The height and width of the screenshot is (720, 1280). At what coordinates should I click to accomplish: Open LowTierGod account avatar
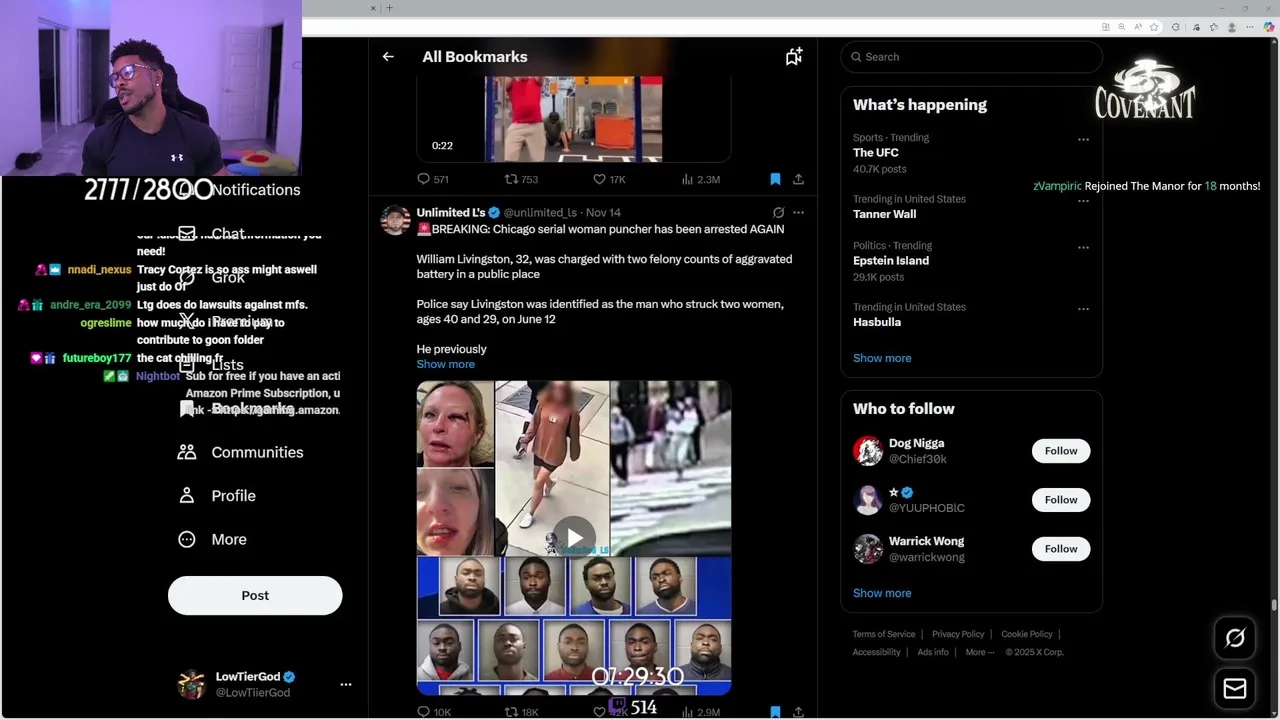(x=191, y=684)
